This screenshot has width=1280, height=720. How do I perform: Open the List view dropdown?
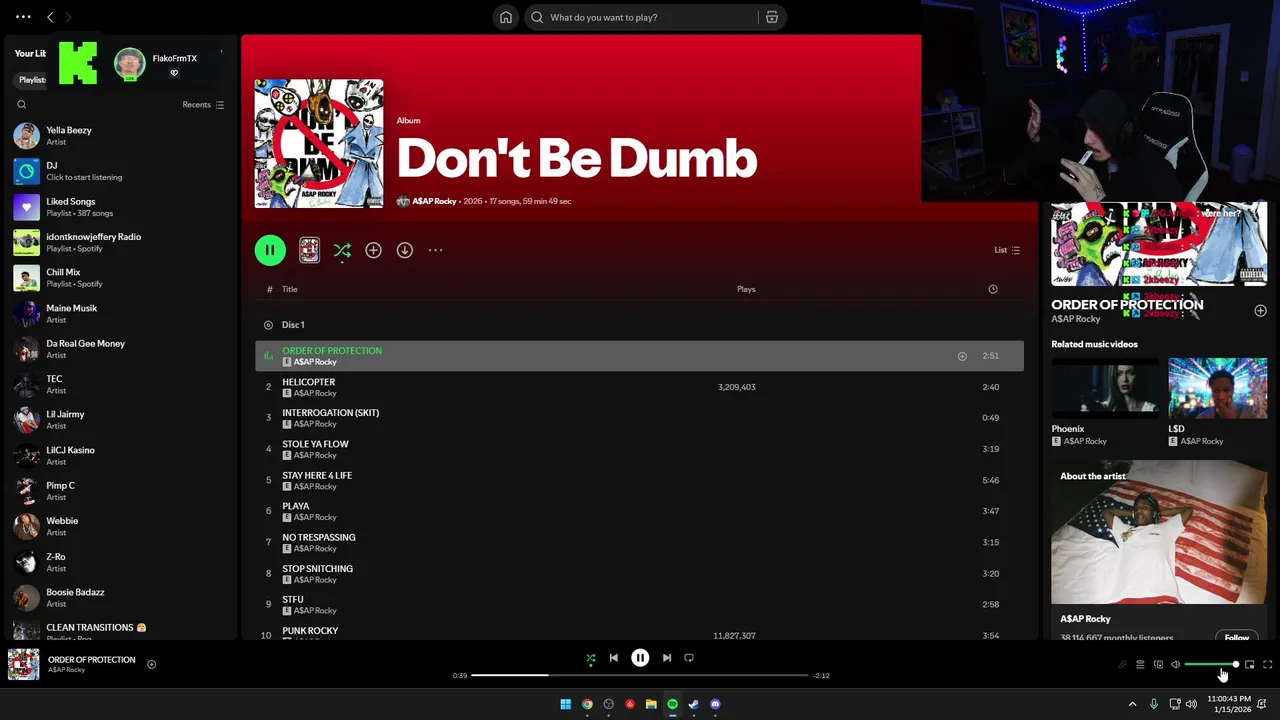(x=1007, y=250)
